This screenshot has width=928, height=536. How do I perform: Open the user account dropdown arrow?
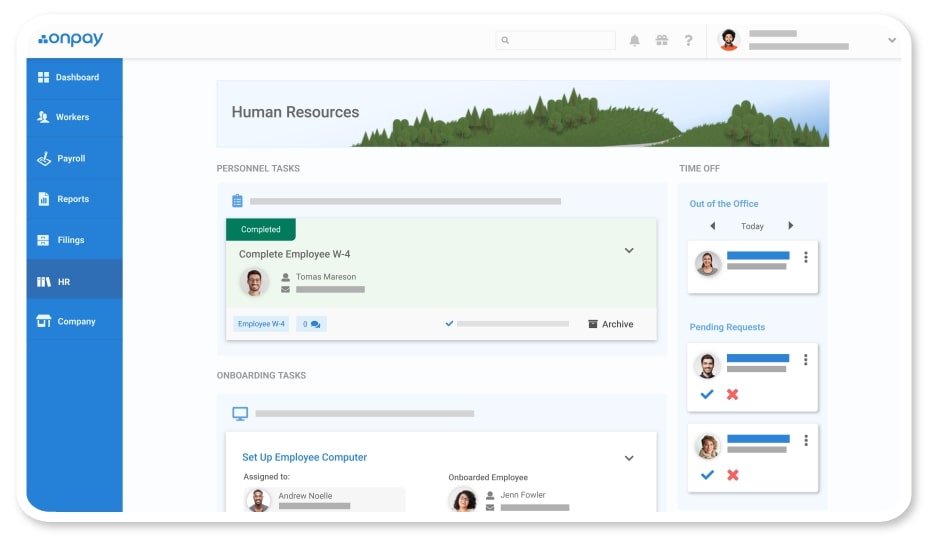891,41
